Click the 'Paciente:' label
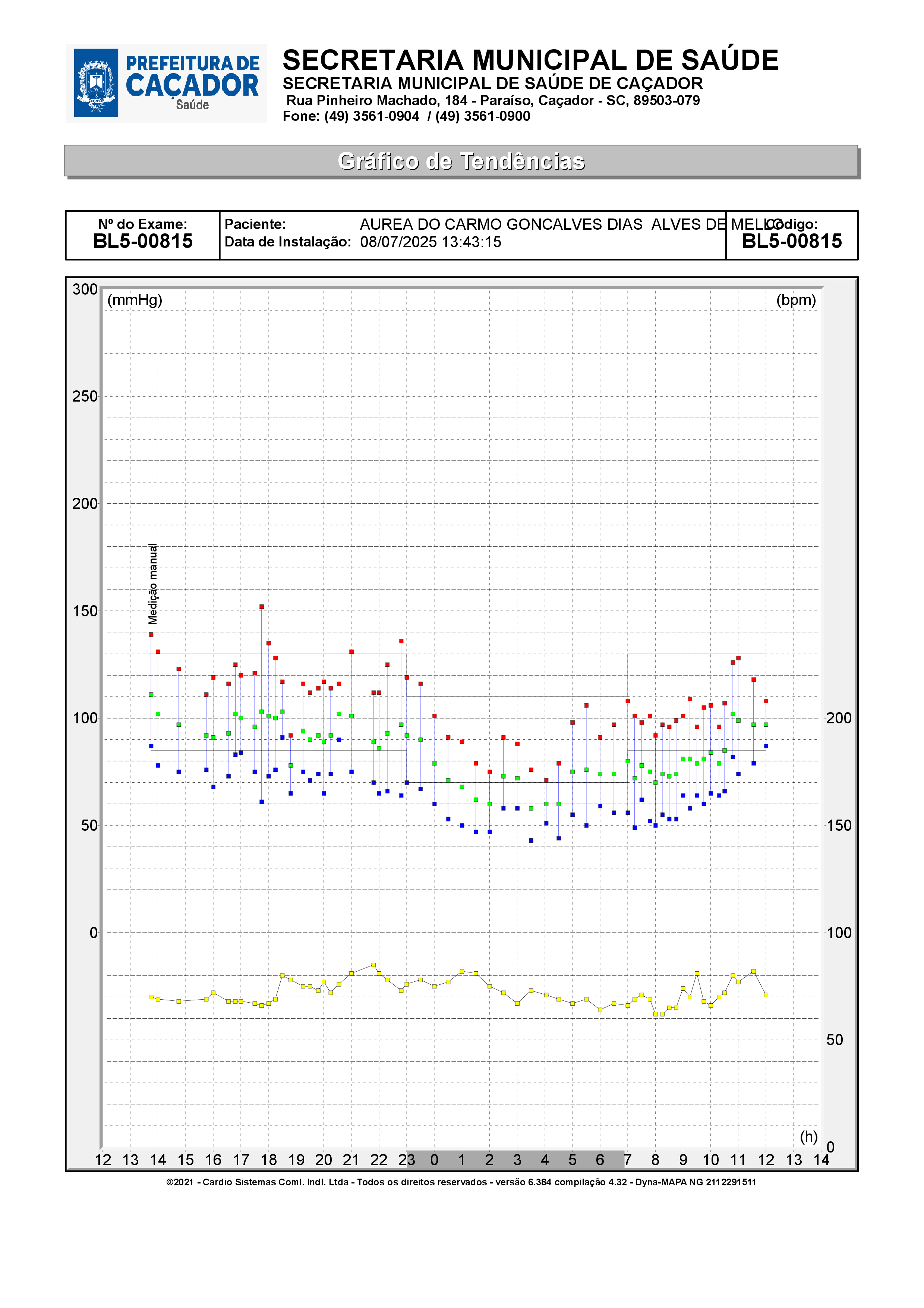The image size is (924, 1308). coord(255,224)
